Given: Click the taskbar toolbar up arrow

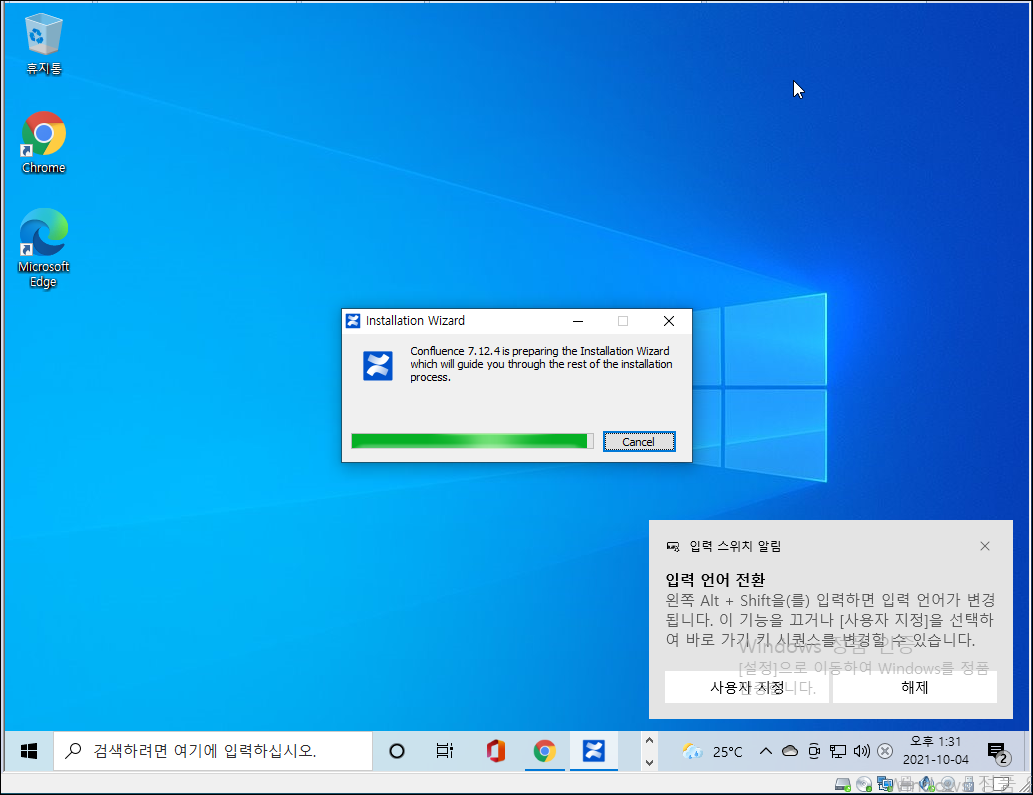Looking at the screenshot, I should pos(650,740).
